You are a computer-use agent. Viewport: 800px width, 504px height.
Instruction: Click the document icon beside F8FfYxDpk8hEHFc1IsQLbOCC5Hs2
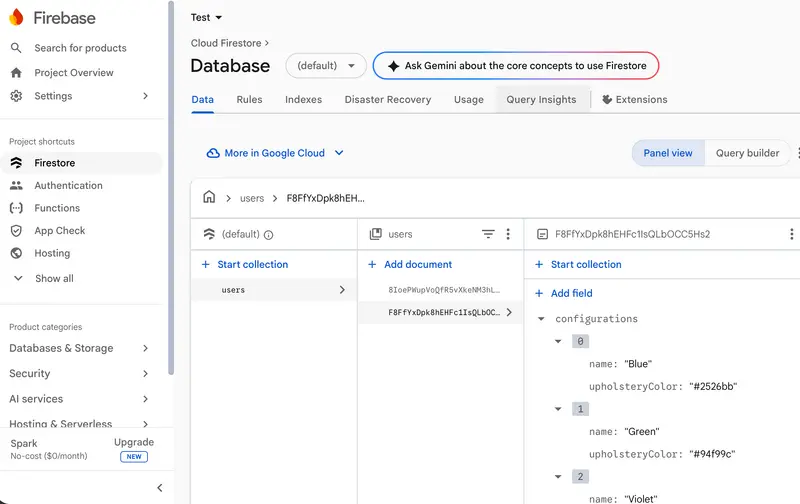click(x=542, y=234)
